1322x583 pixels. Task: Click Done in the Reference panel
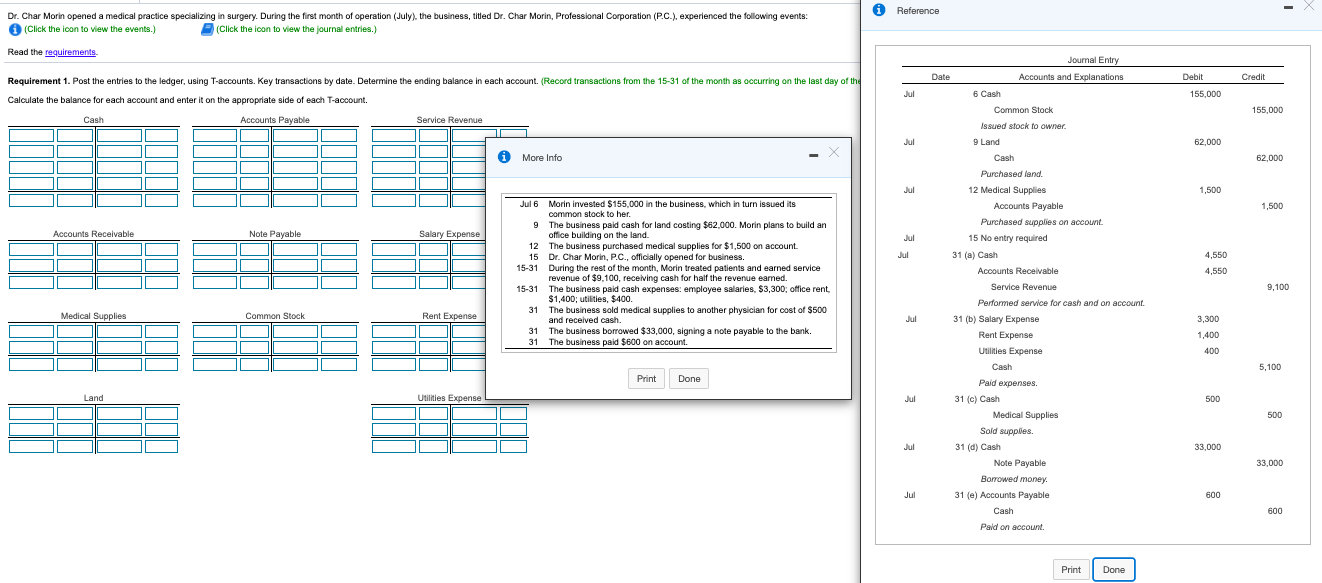coord(1114,570)
